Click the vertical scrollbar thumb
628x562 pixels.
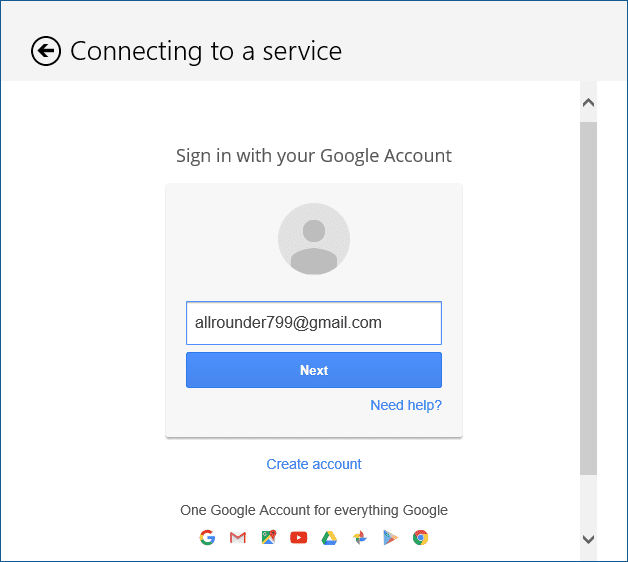(588, 298)
